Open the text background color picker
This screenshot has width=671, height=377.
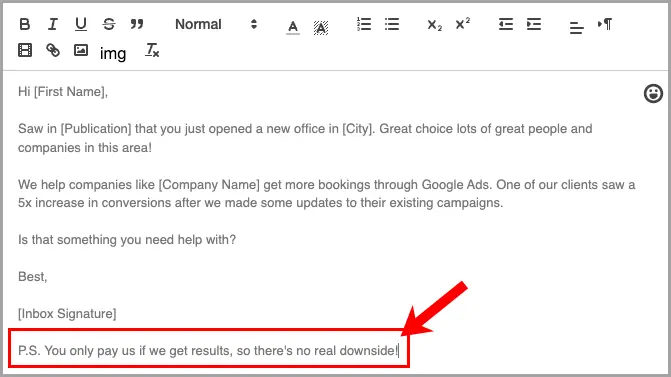point(321,27)
